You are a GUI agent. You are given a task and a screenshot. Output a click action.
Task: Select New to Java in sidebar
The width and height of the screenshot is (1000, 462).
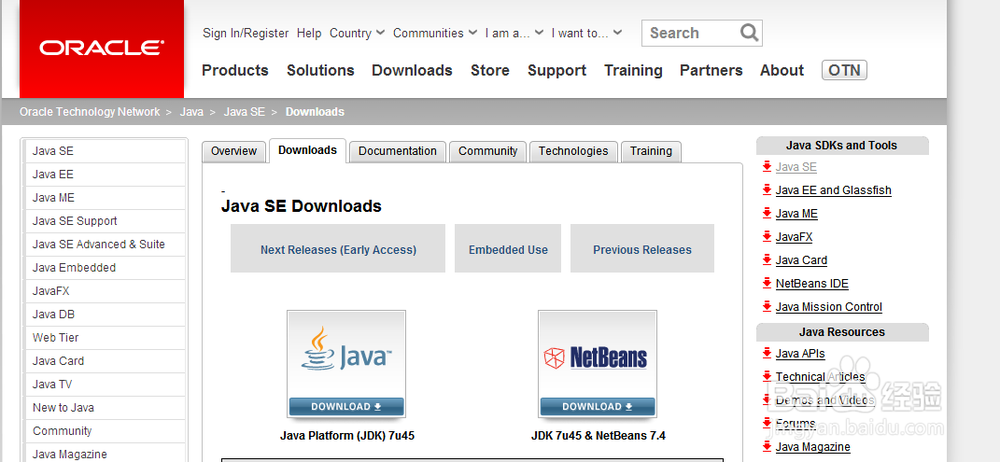(105, 407)
